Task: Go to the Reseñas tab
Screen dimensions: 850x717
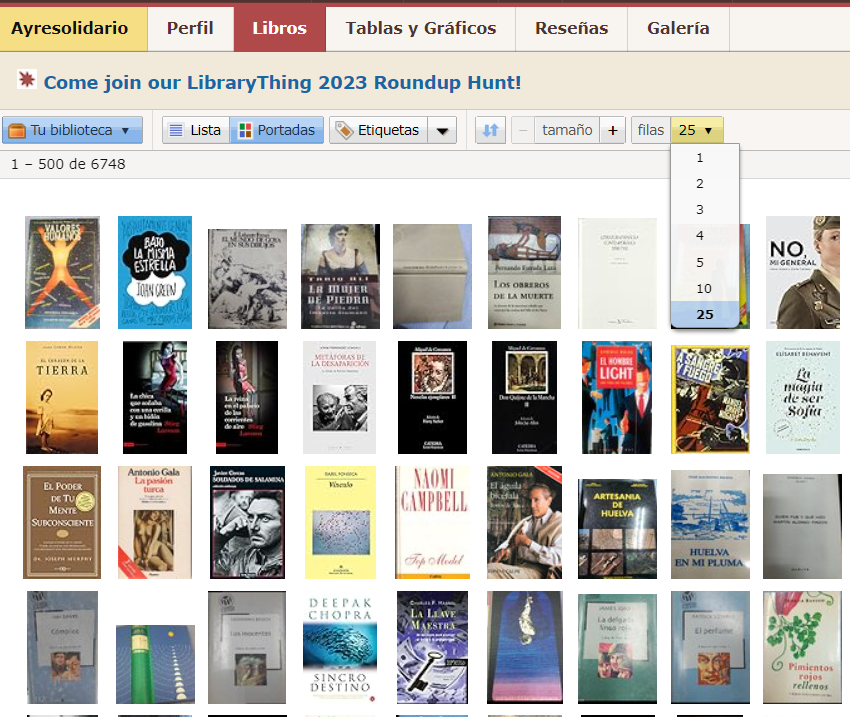Action: pyautogui.click(x=571, y=29)
